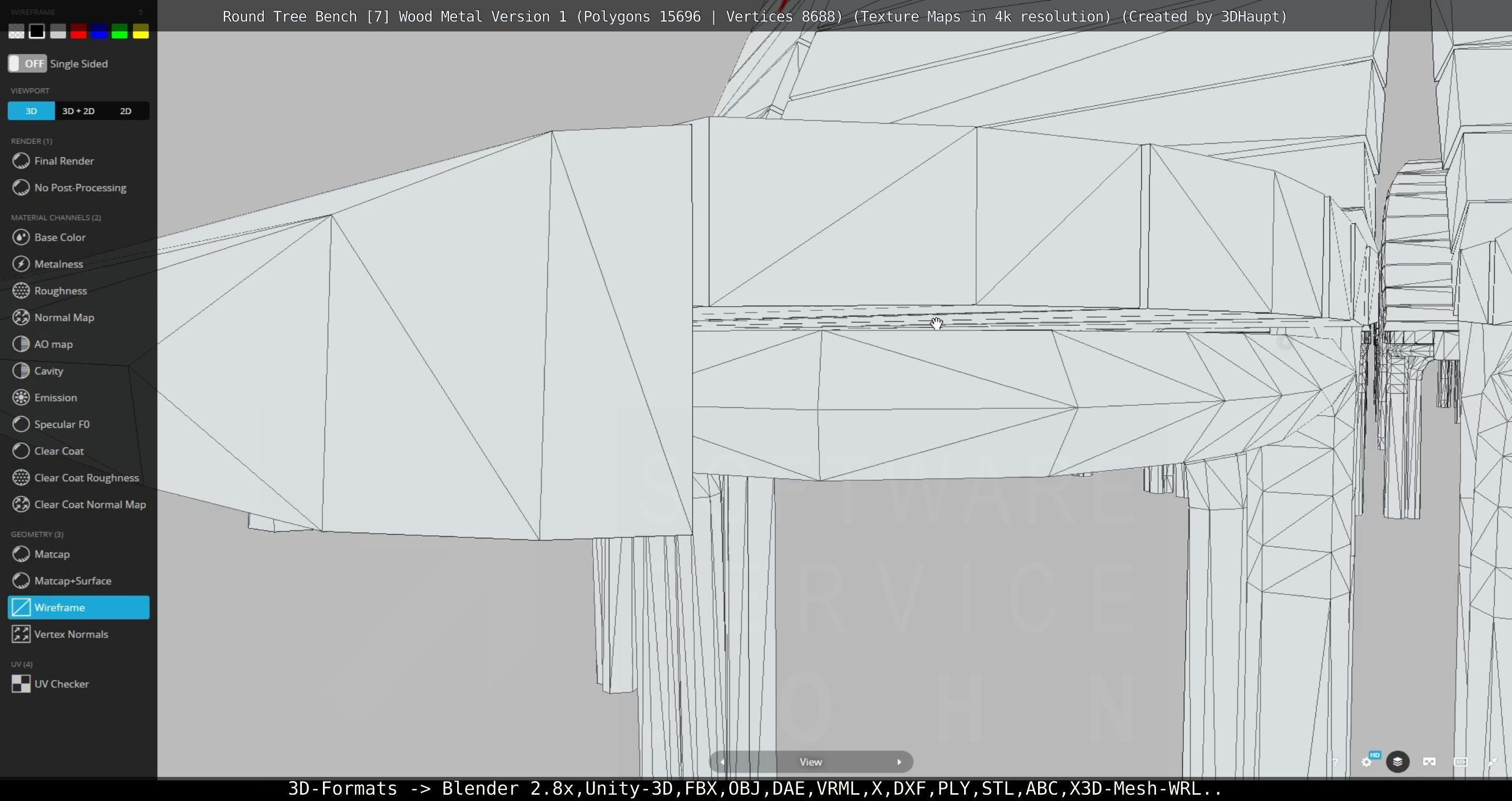Open the model inspector layers icon
The height and width of the screenshot is (801, 1512).
[x=1398, y=762]
